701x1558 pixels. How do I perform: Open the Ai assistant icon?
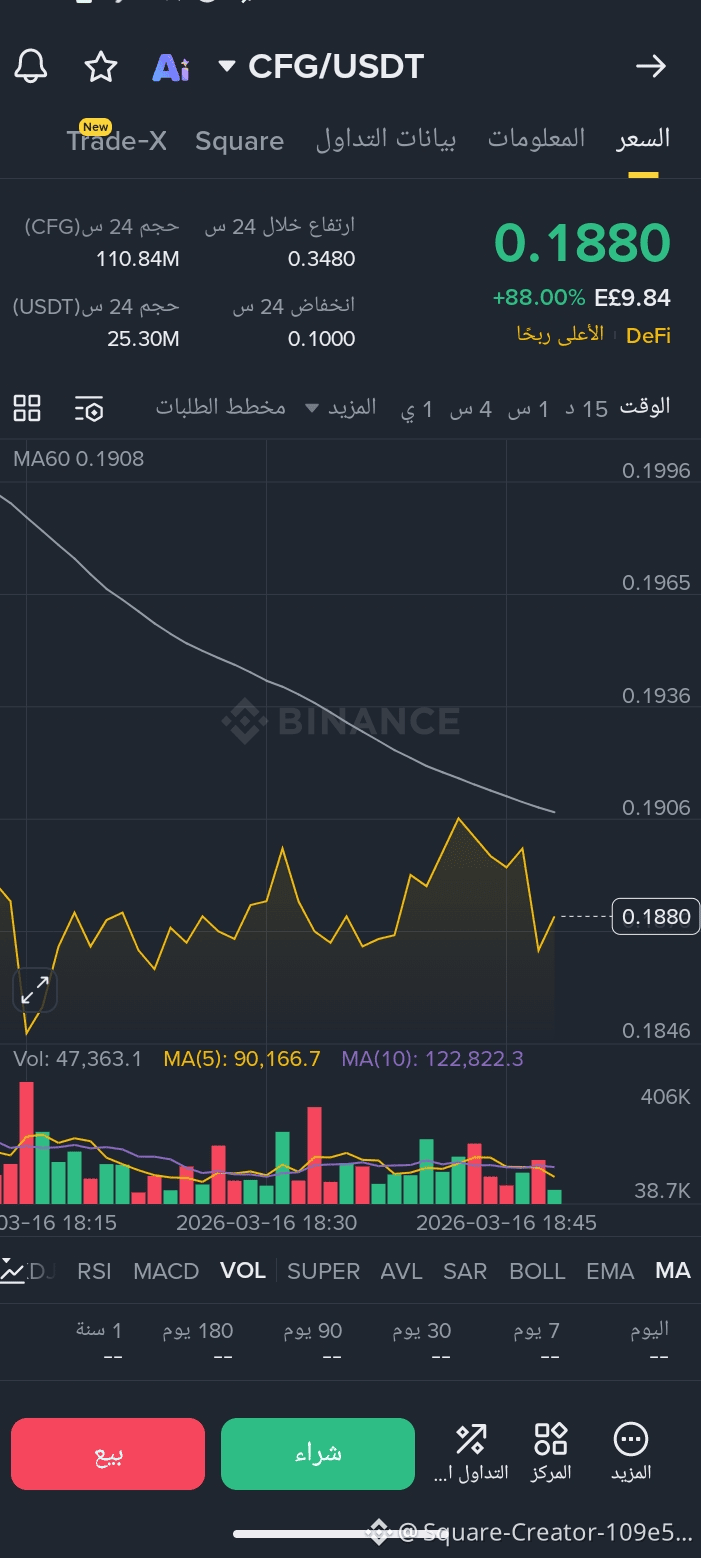coord(171,67)
